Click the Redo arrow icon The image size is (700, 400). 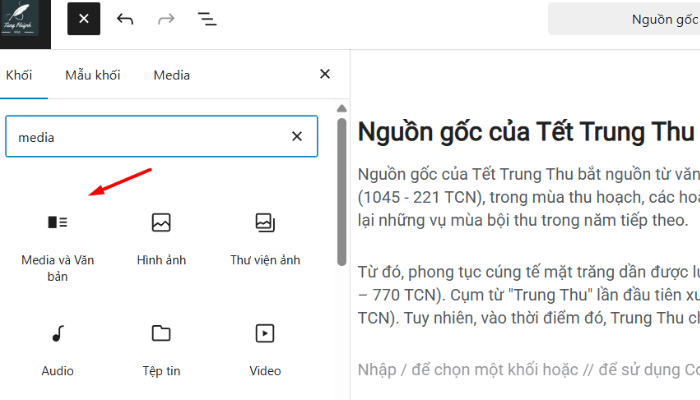166,19
